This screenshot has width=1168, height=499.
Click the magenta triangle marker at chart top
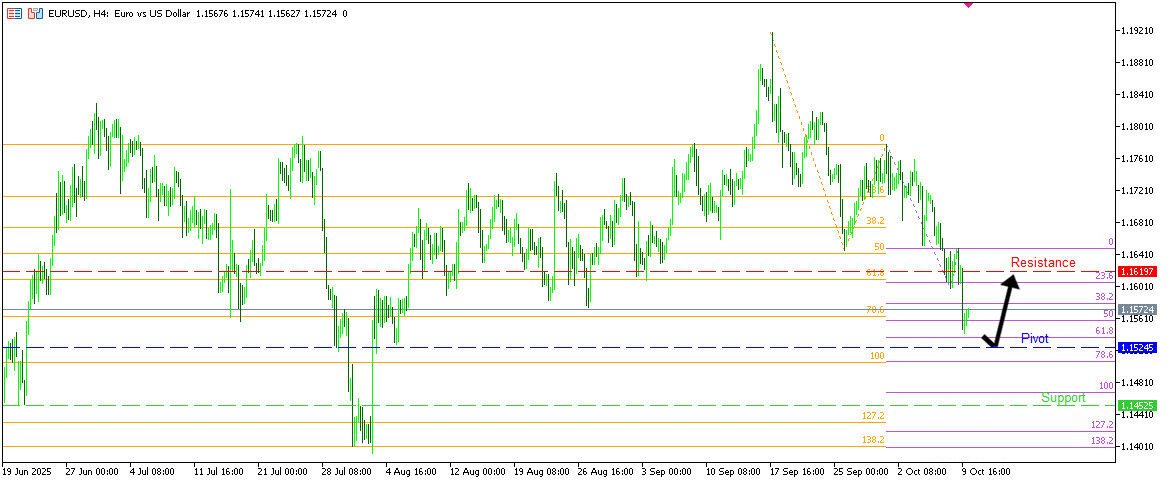tap(967, 5)
